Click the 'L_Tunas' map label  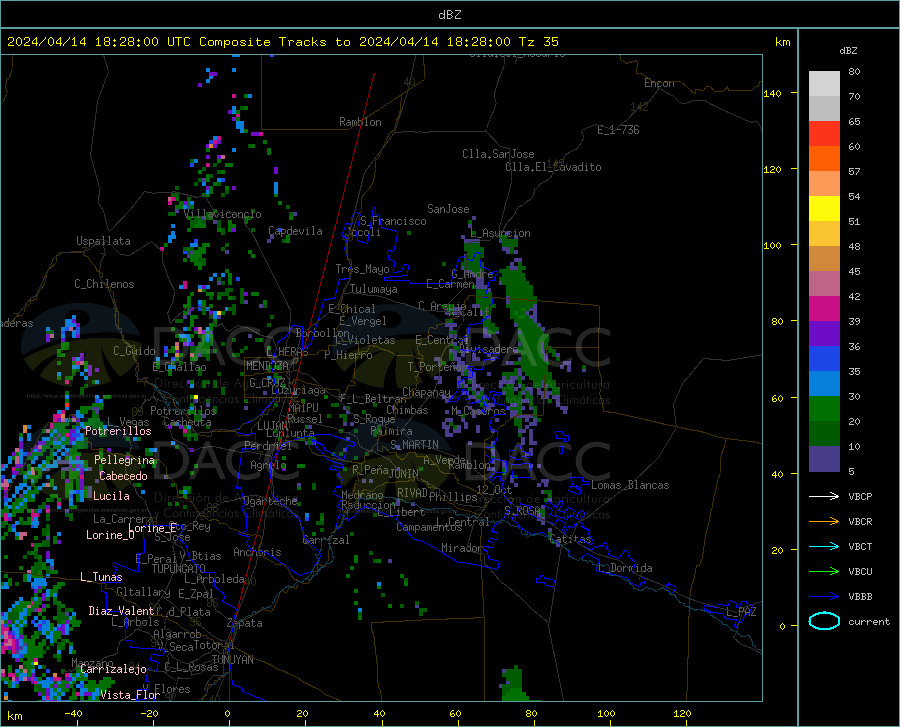[x=101, y=577]
